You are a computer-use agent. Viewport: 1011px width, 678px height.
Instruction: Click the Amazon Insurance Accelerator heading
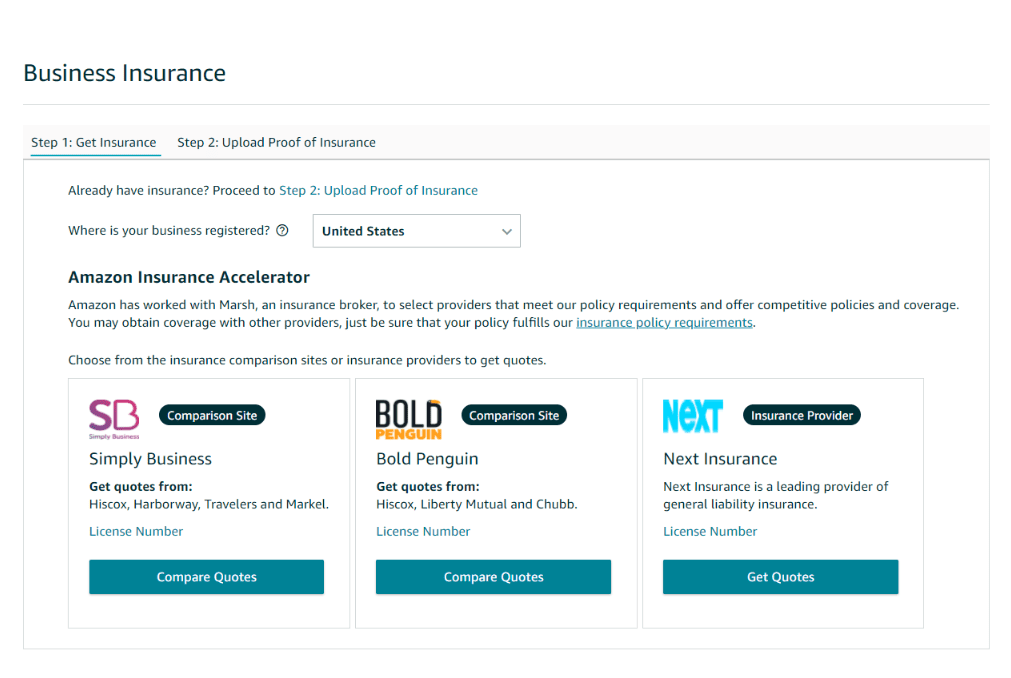pyautogui.click(x=189, y=277)
